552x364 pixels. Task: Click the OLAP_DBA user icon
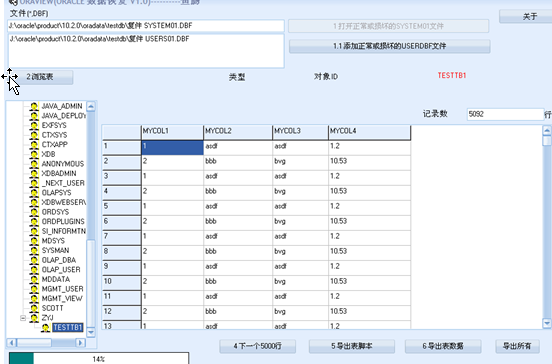point(34,260)
